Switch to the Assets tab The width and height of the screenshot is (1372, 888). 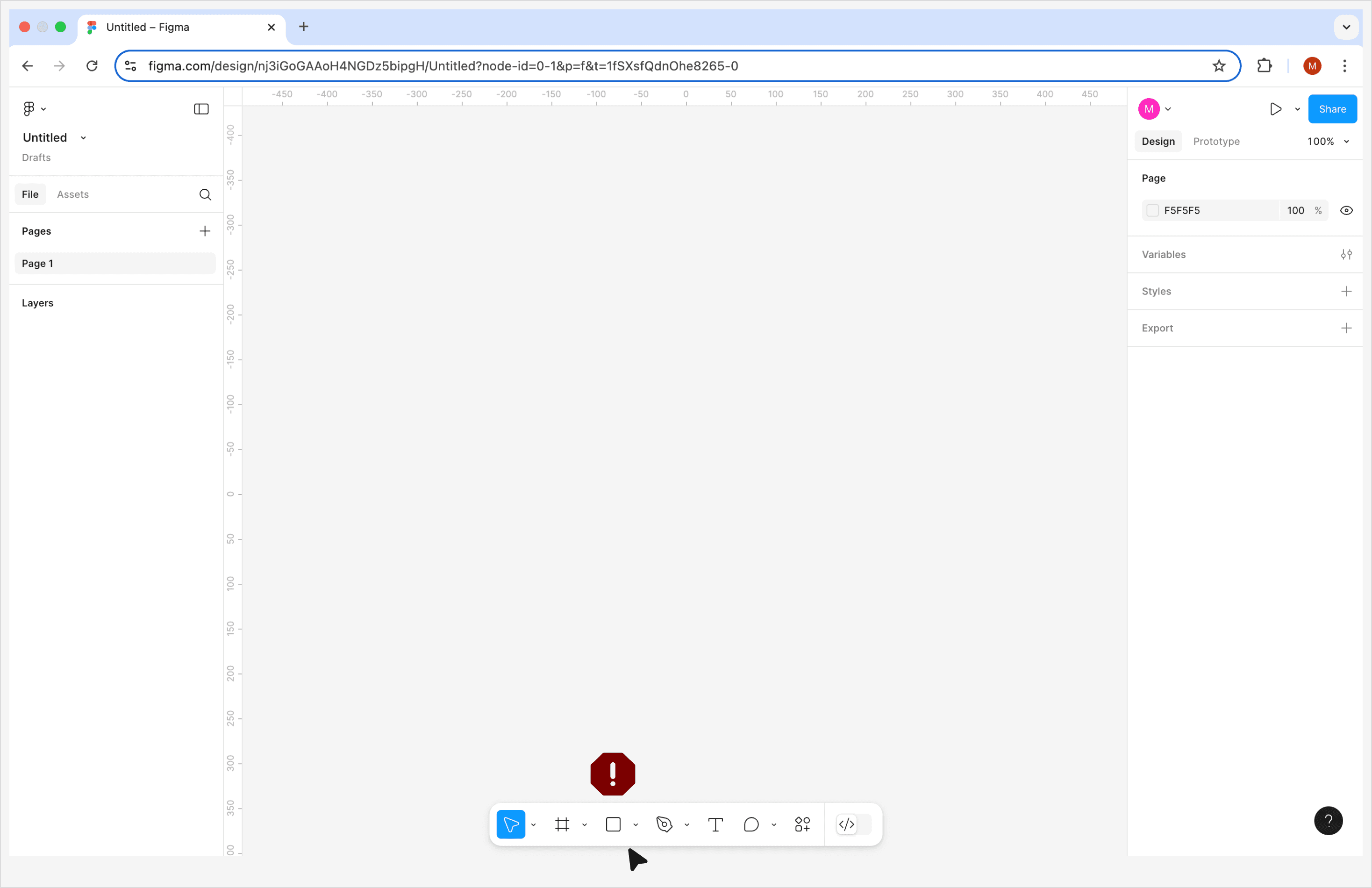coord(72,194)
